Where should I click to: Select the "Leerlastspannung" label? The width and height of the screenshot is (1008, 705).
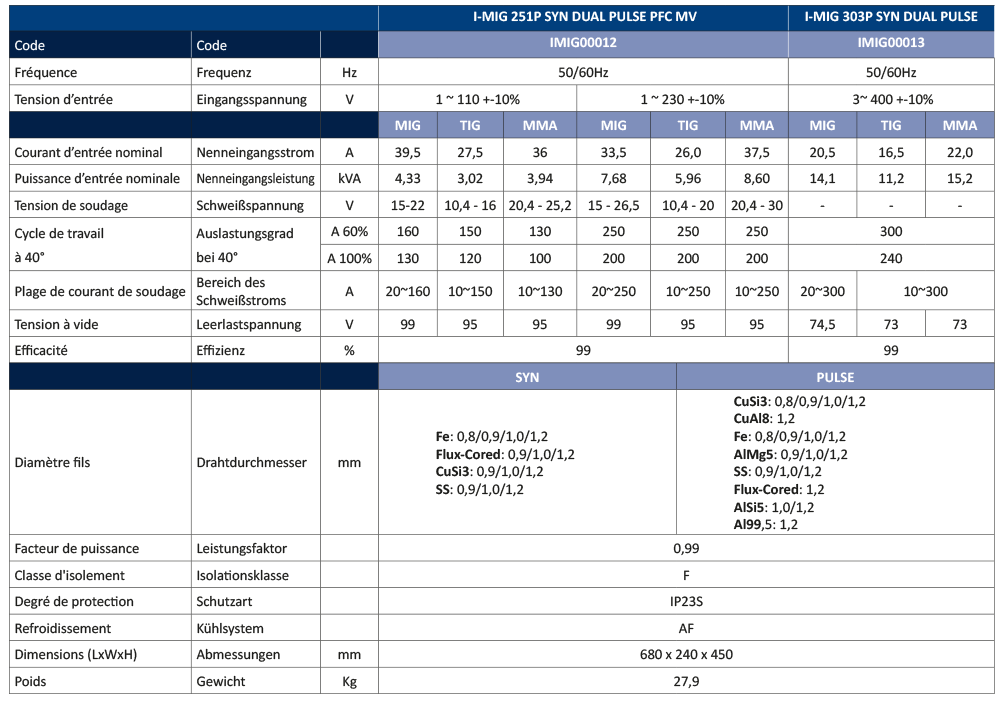pyautogui.click(x=249, y=325)
